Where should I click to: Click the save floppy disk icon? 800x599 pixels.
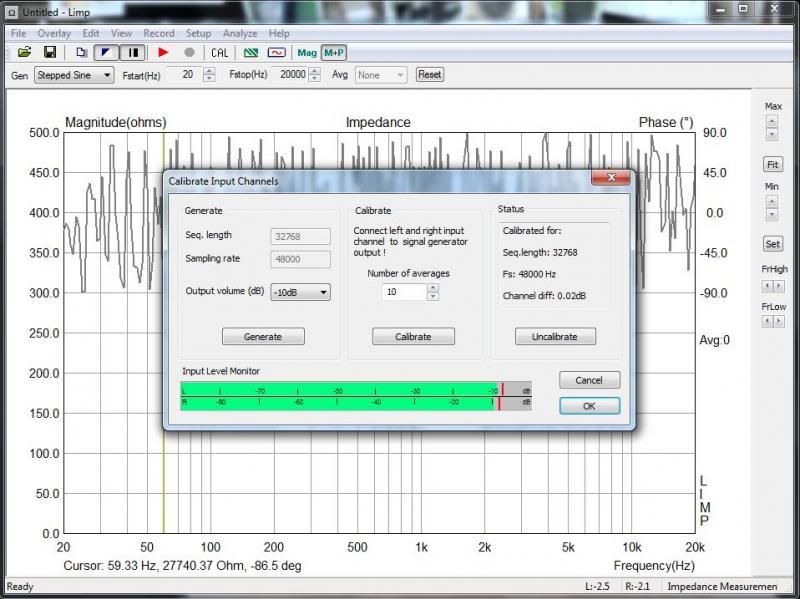(49, 52)
